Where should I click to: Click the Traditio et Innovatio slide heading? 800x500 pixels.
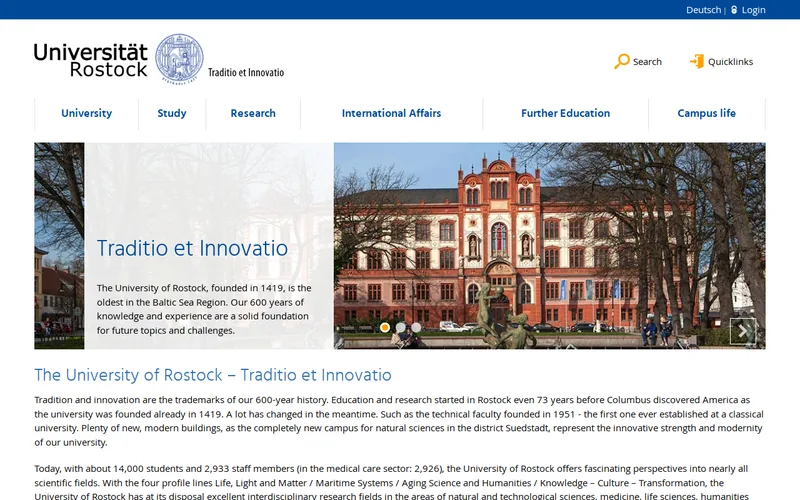192,248
